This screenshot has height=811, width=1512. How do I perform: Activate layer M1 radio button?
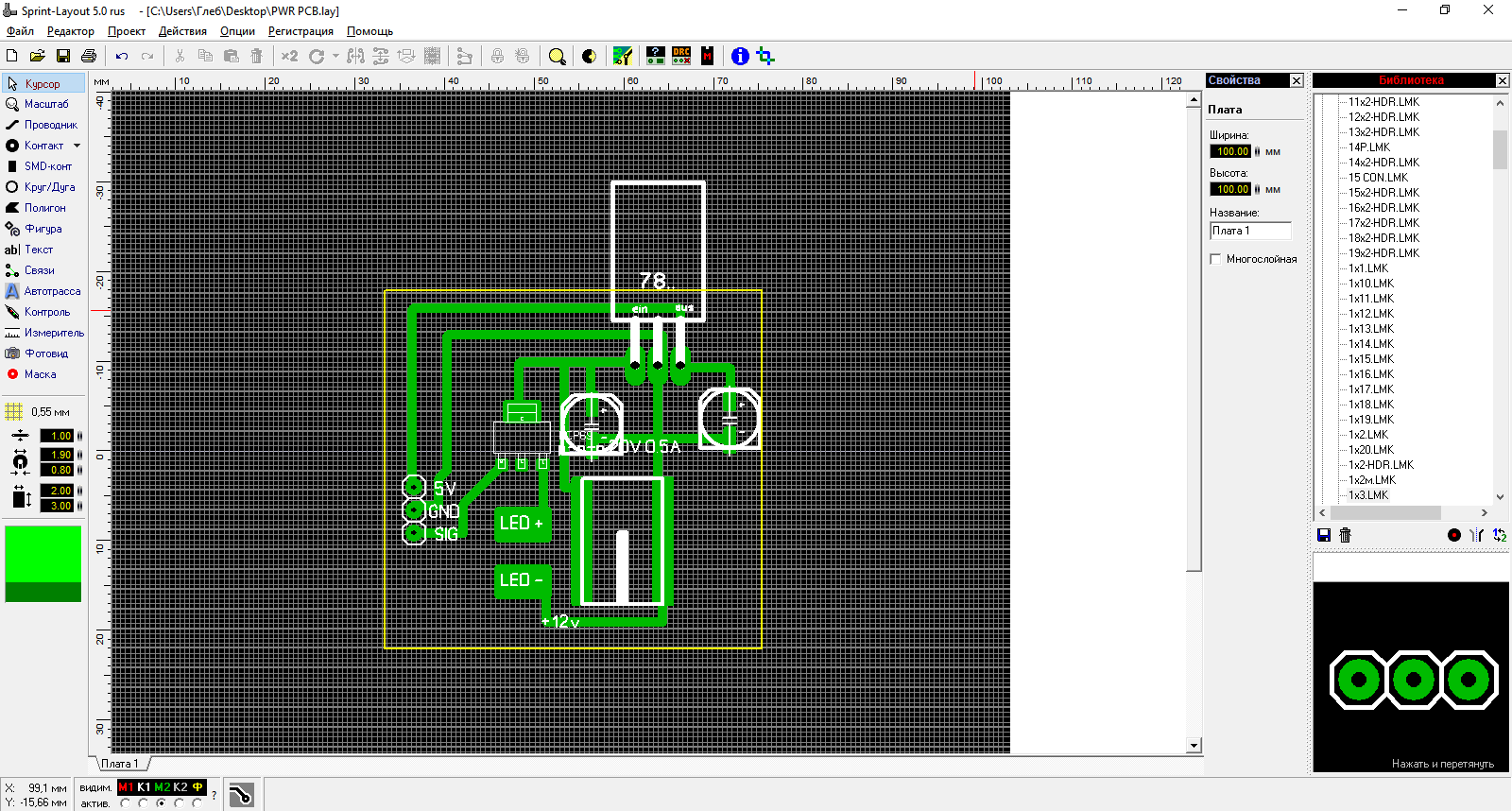tap(125, 803)
